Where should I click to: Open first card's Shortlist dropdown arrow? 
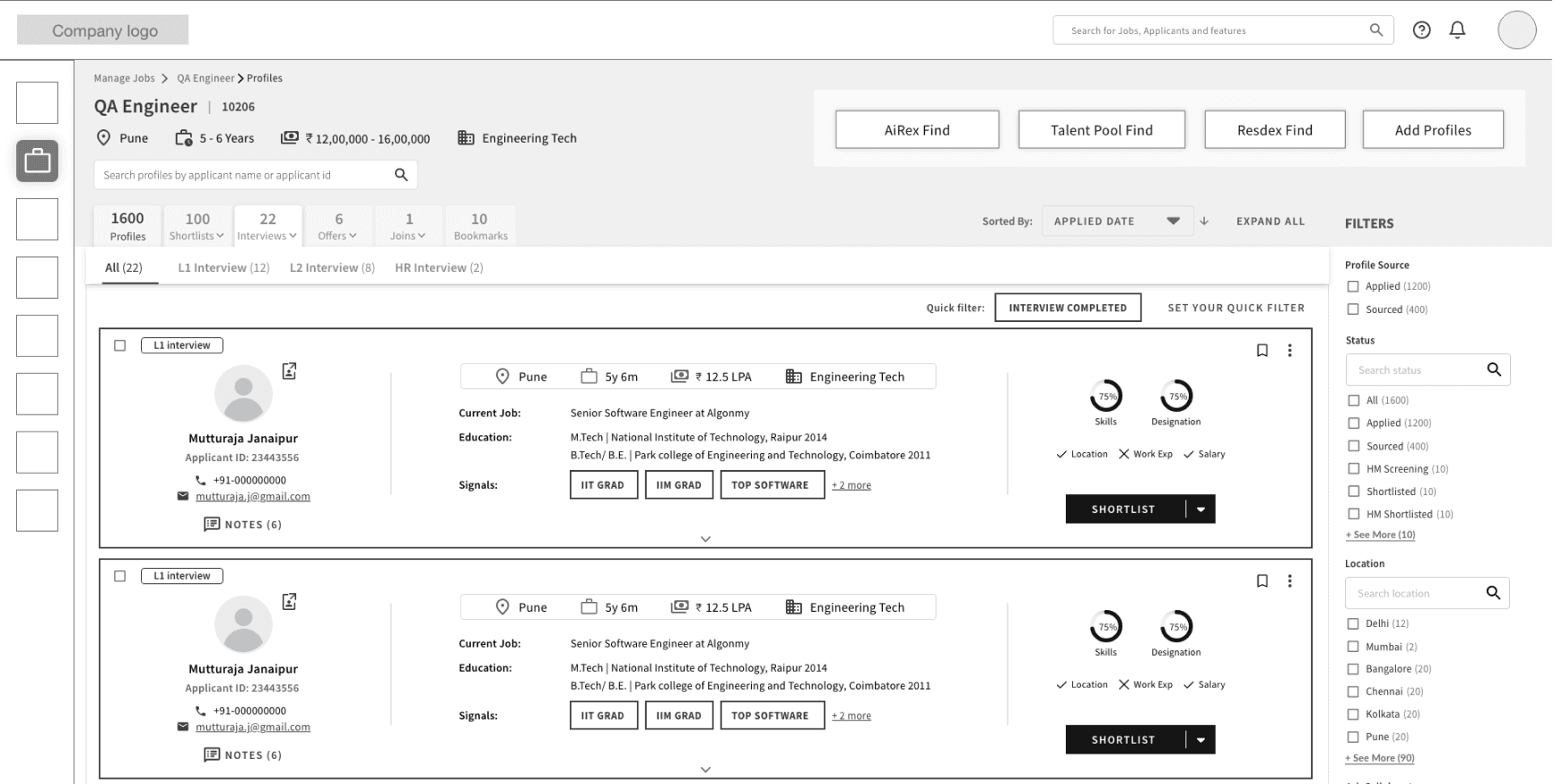[1200, 509]
